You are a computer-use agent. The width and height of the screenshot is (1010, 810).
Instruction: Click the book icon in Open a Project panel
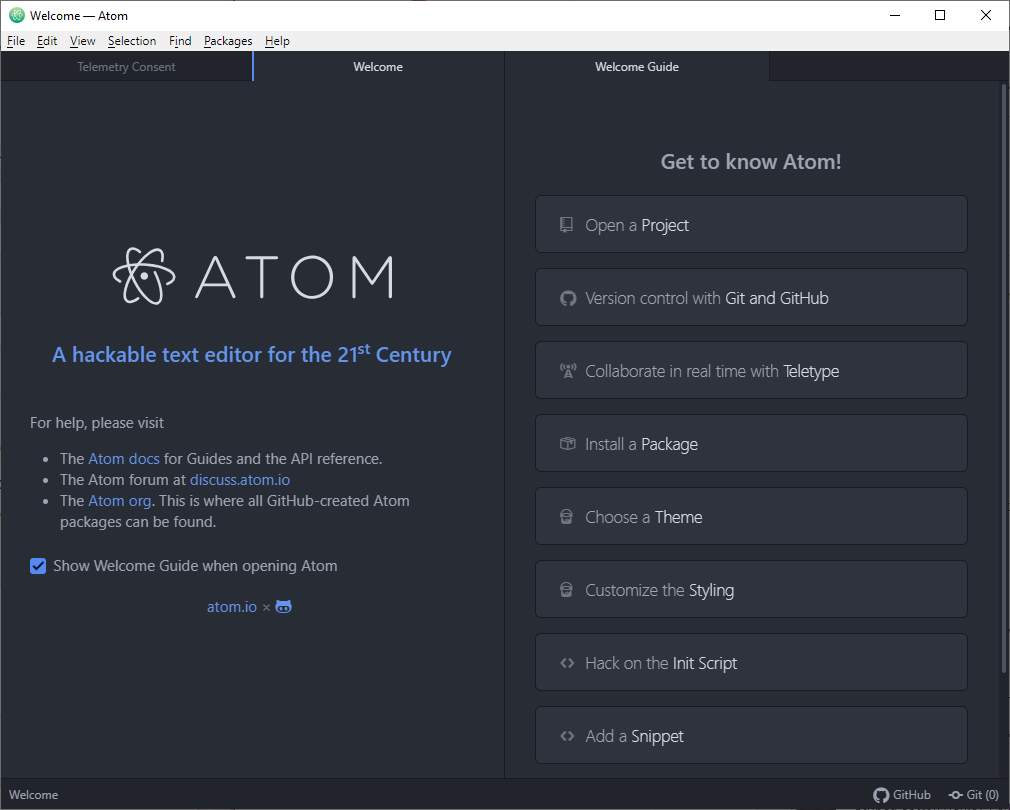[567, 224]
